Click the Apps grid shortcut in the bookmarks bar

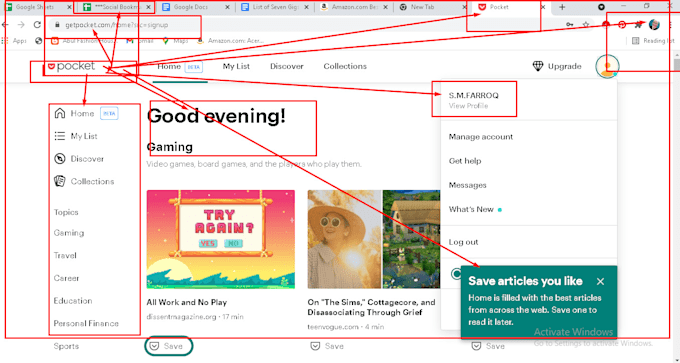pyautogui.click(x=15, y=41)
